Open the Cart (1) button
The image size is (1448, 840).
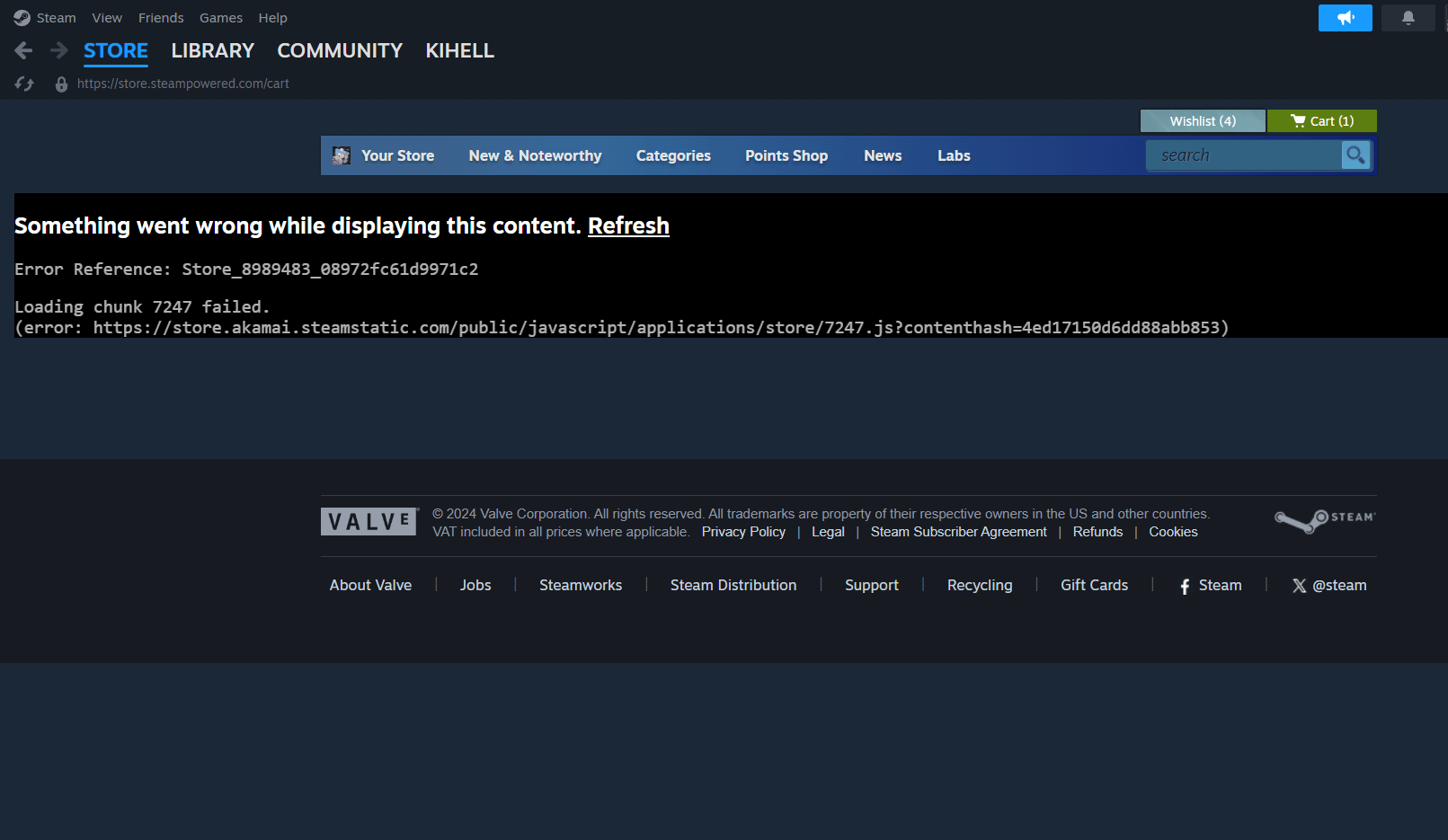(x=1321, y=121)
